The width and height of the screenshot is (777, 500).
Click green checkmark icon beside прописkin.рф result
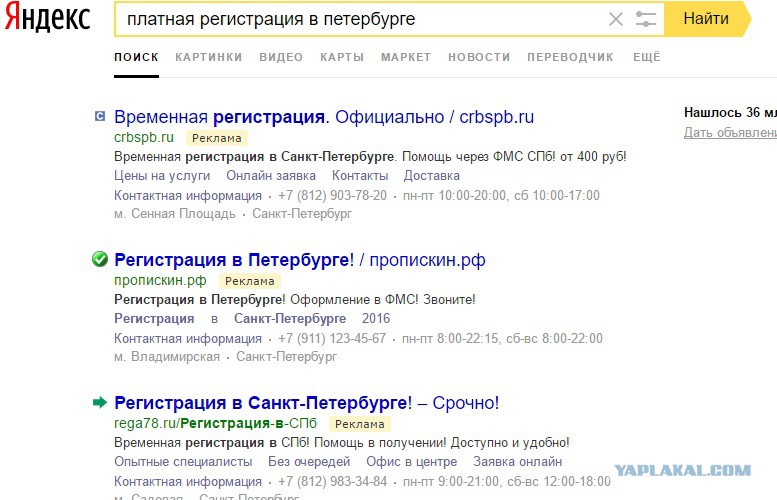click(x=100, y=259)
